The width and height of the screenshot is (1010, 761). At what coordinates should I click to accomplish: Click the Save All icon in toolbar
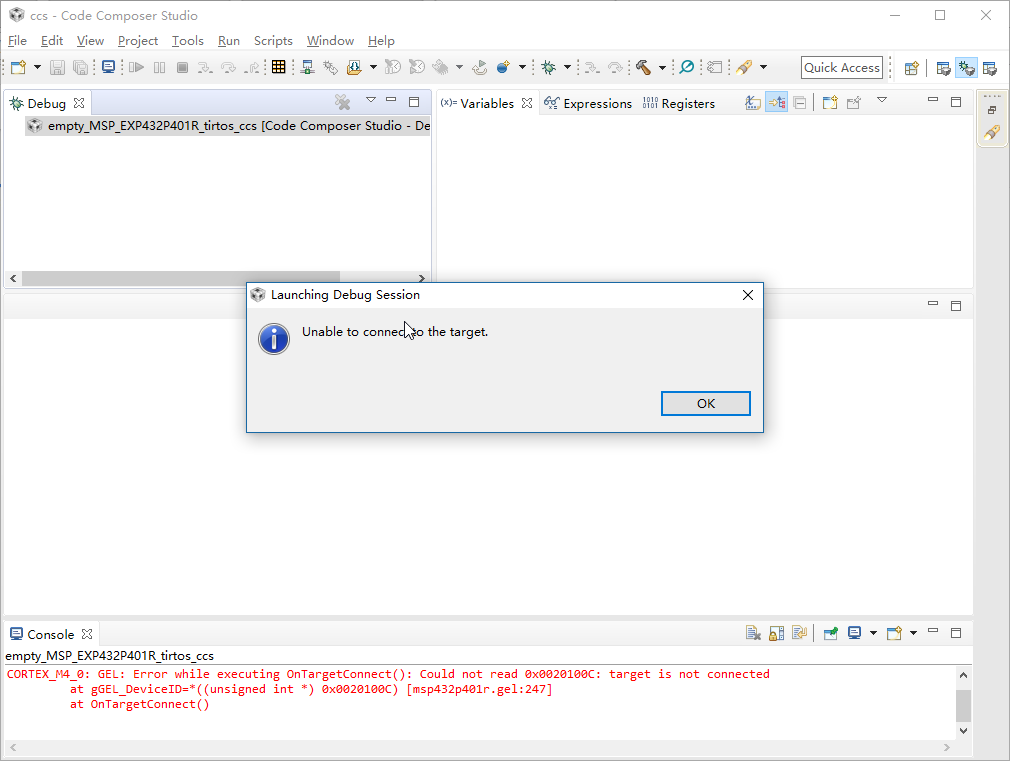click(x=81, y=67)
